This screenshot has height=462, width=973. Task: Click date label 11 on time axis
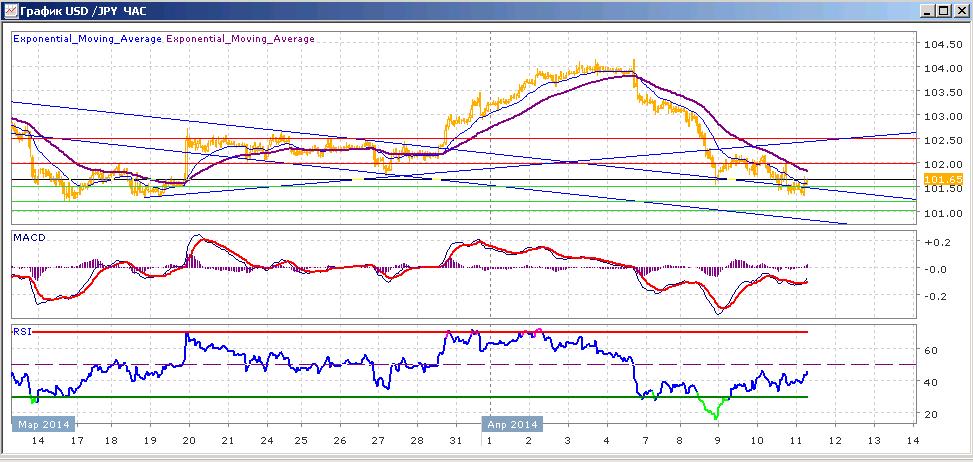pos(795,441)
